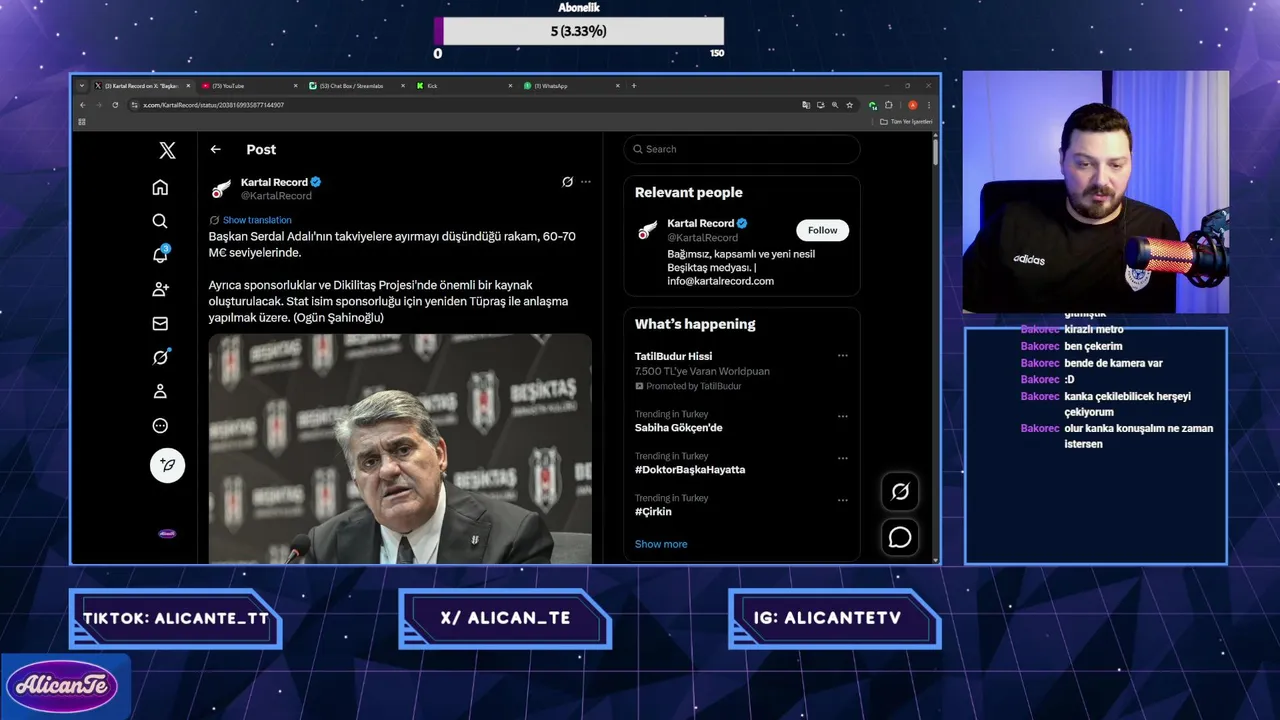
Task: Click the X logo at the top of the sidebar
Action: (167, 150)
